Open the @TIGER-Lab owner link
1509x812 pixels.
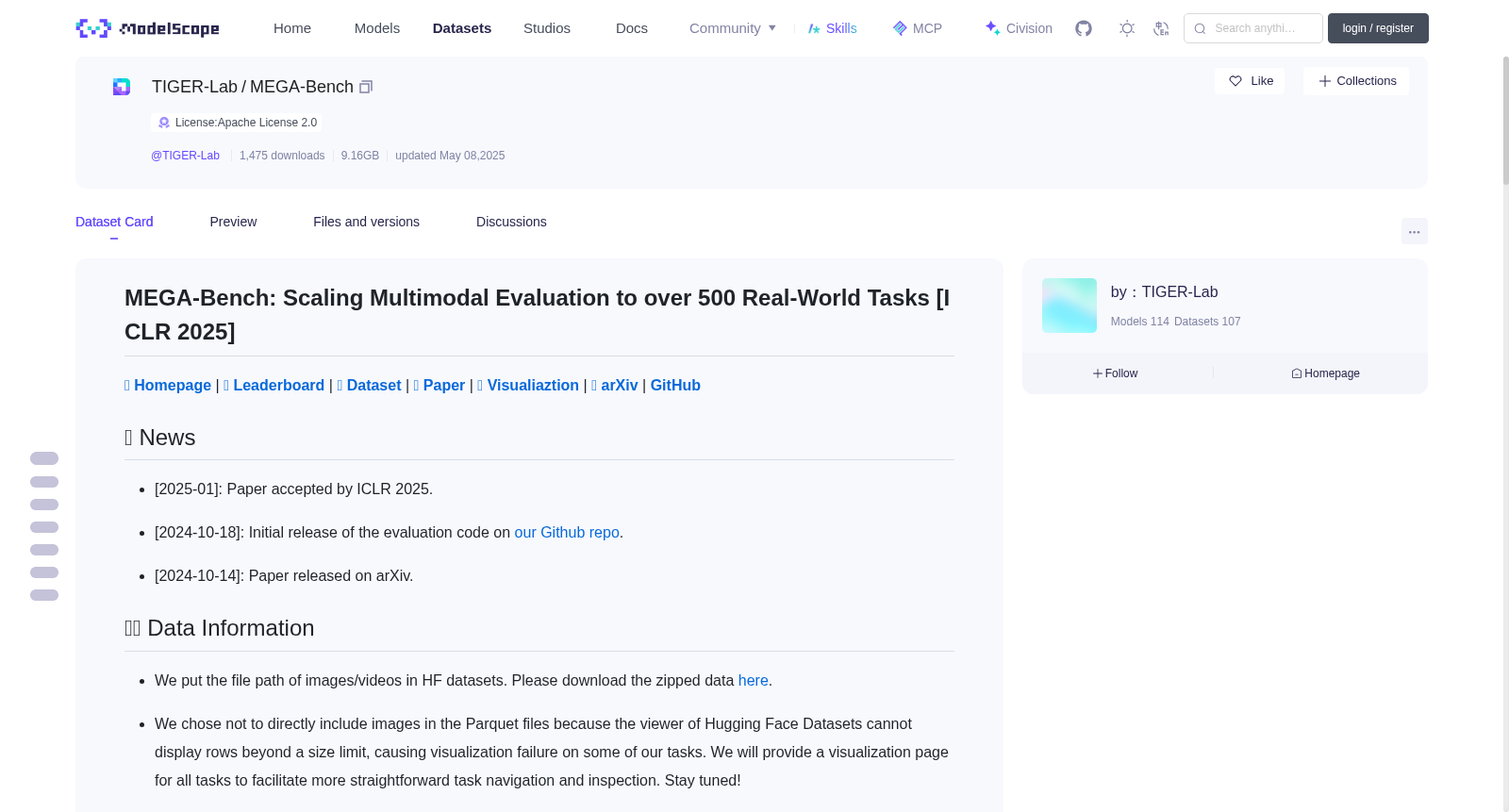coord(185,156)
